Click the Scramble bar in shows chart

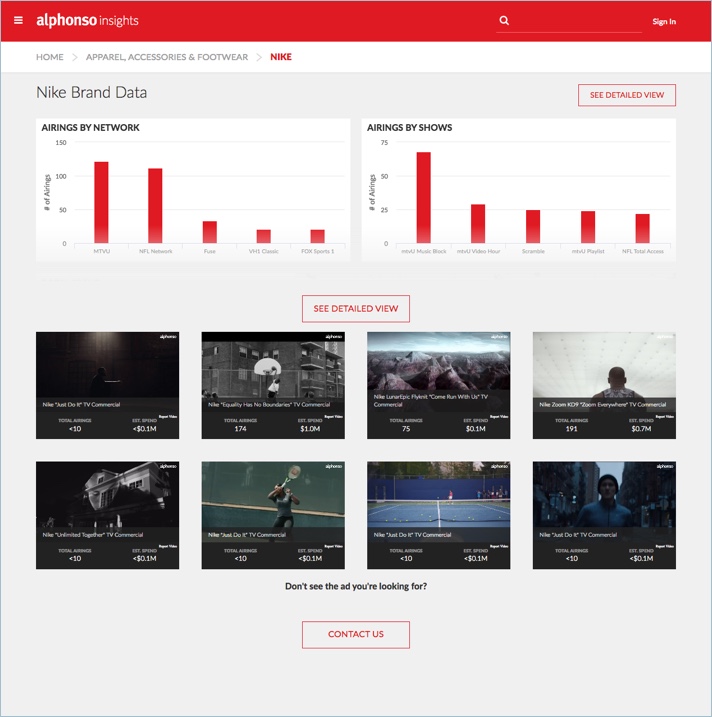[x=533, y=226]
